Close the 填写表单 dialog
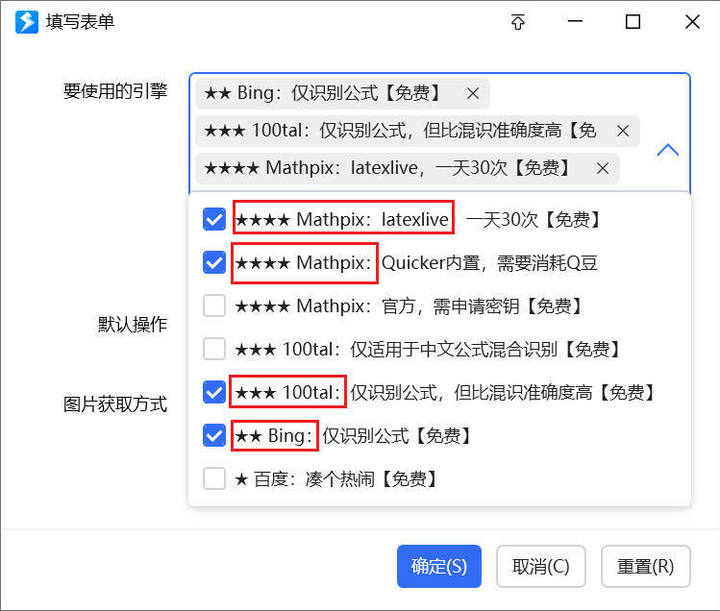This screenshot has height=611, width=720. coord(692,22)
